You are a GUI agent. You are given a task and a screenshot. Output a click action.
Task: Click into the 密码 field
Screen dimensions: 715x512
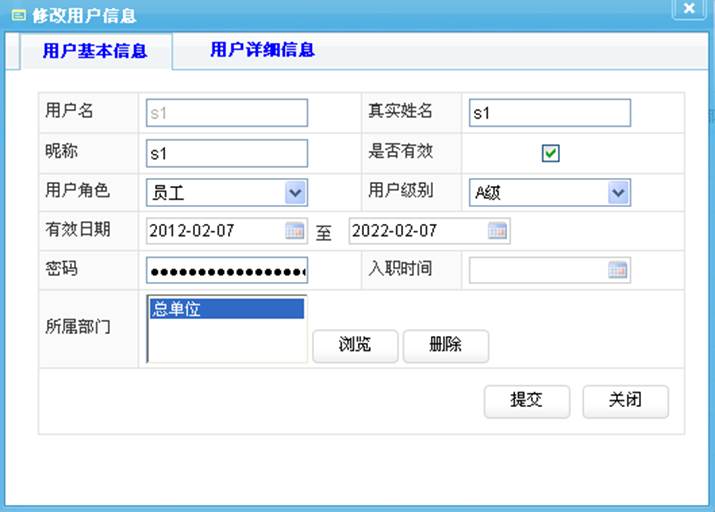click(x=226, y=270)
